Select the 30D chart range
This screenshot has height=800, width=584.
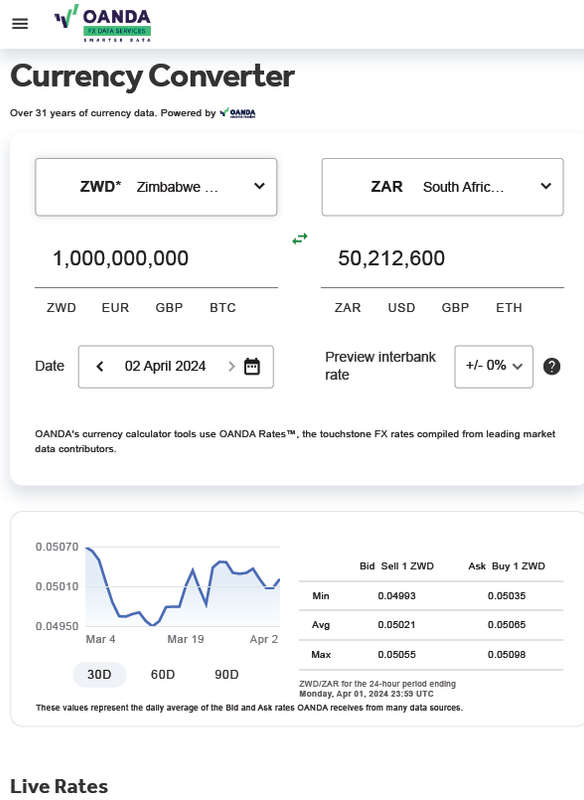(99, 674)
